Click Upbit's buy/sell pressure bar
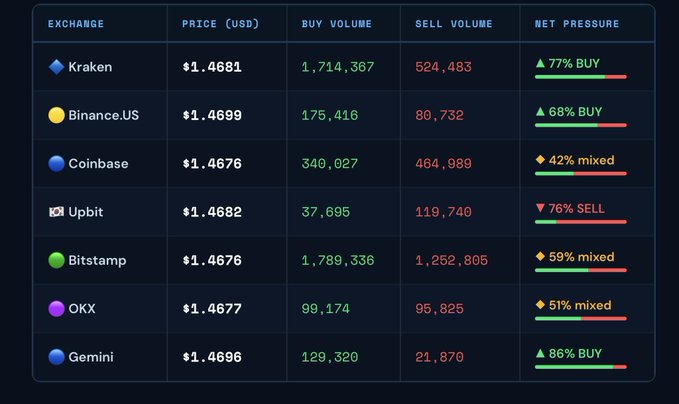 [x=581, y=222]
